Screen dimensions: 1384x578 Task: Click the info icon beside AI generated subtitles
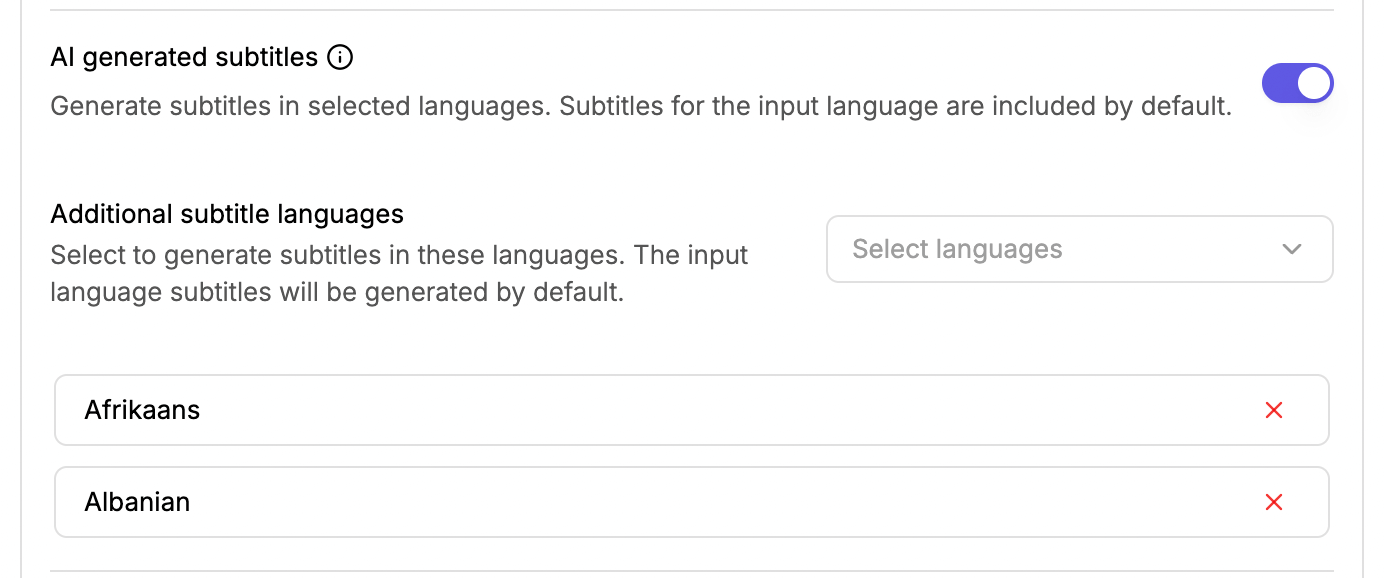(x=341, y=58)
